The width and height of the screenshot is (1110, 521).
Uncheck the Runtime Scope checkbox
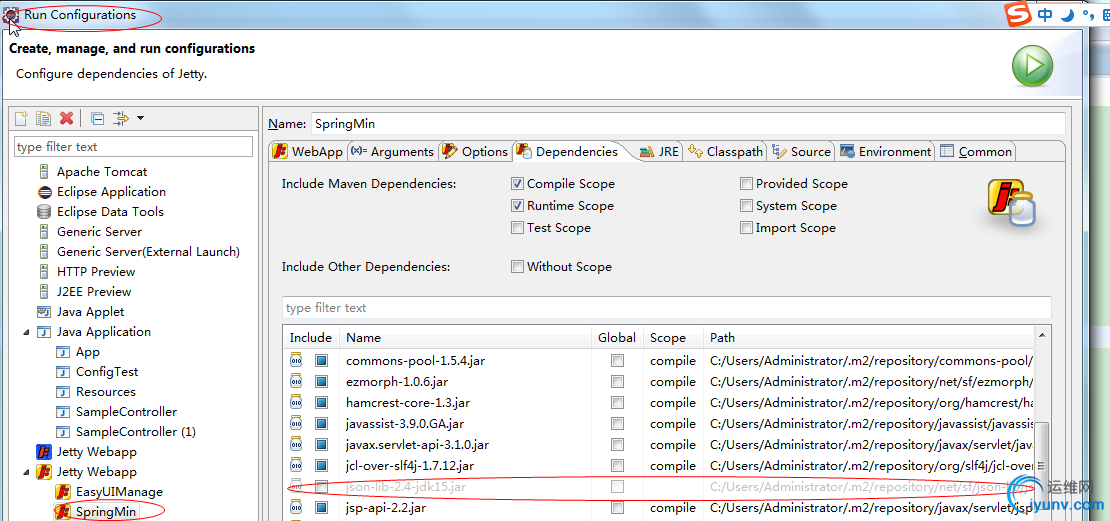[517, 206]
